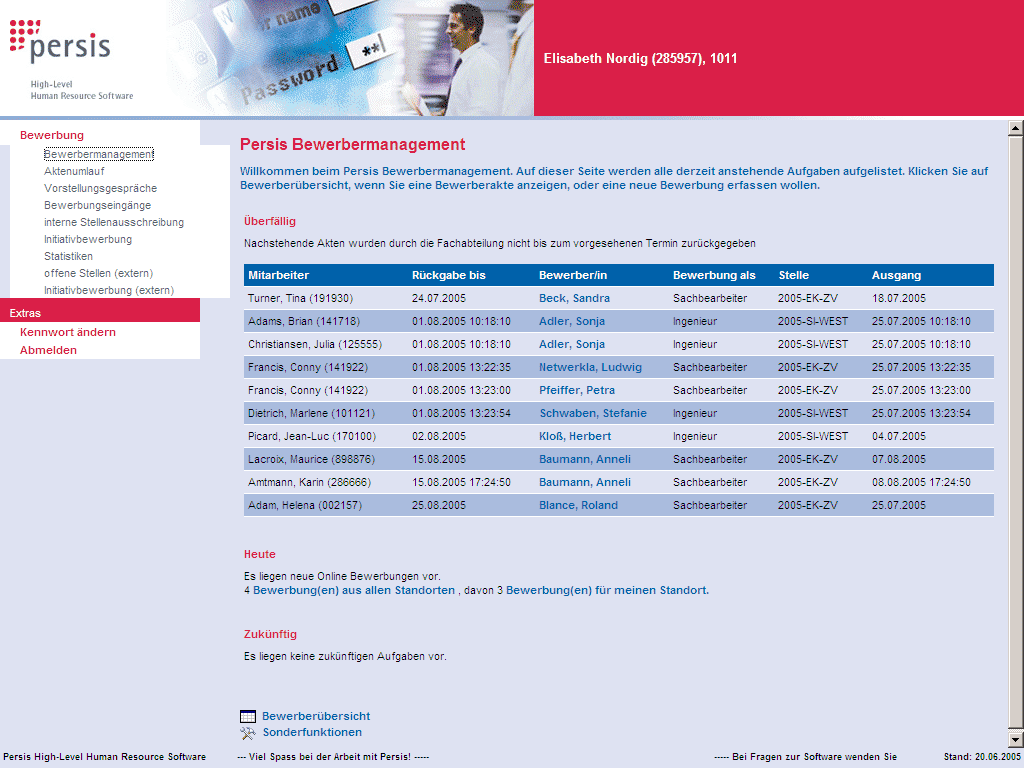
Task: Click the Bewerberübersicht table icon
Action: pos(247,716)
